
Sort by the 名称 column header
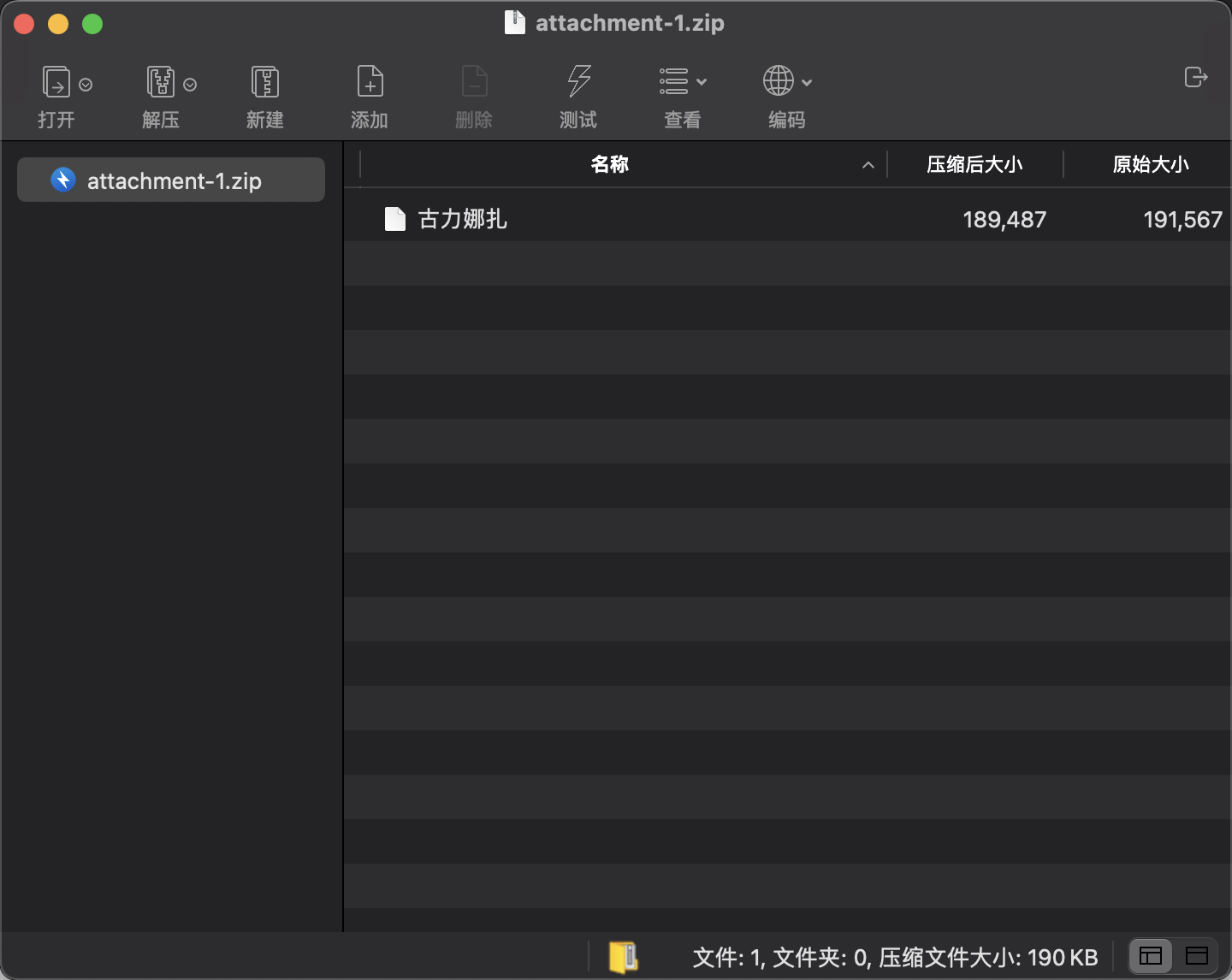click(x=610, y=164)
